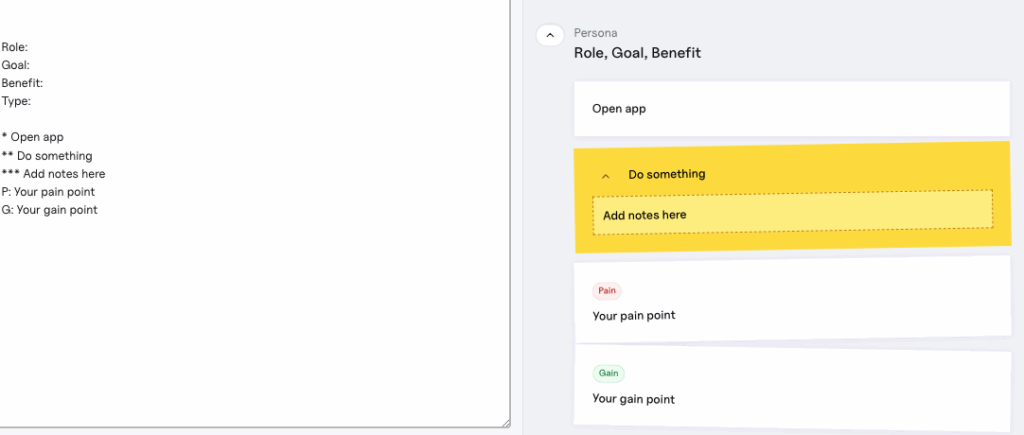Select the "Open app" step card

[x=791, y=109]
